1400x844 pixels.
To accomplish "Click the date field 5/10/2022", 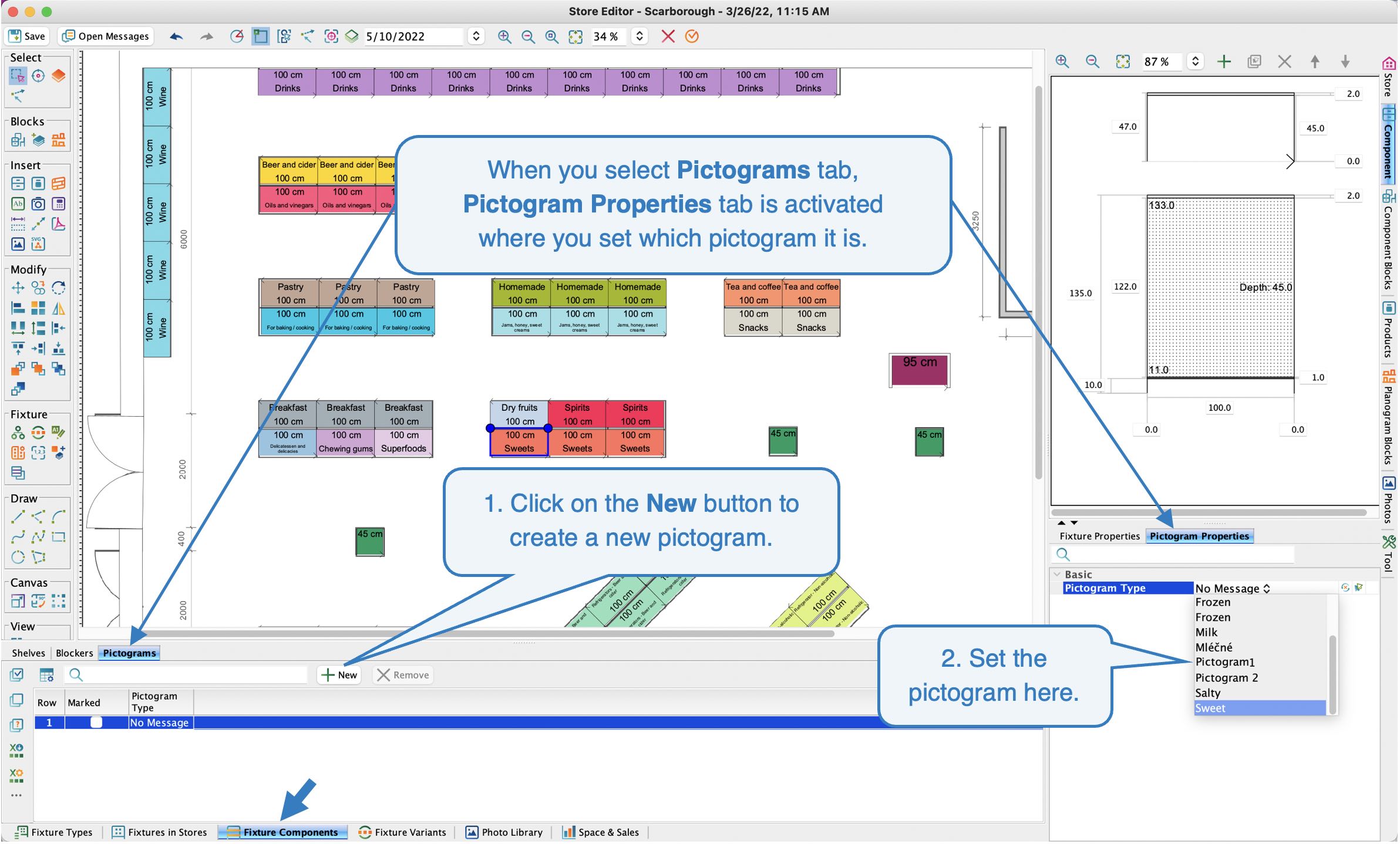I will 415,36.
